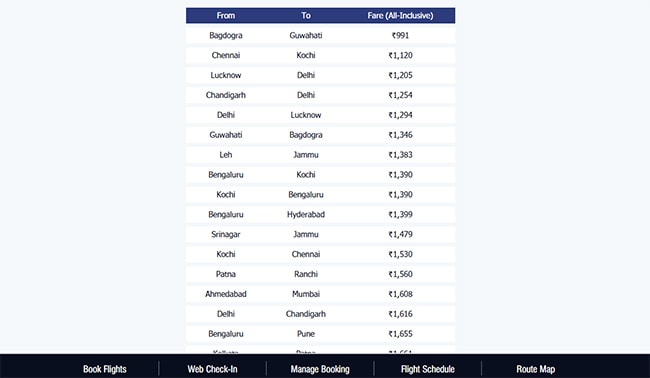The height and width of the screenshot is (378, 650).
Task: Select the Srinagar to Jammu row
Action: tap(320, 234)
